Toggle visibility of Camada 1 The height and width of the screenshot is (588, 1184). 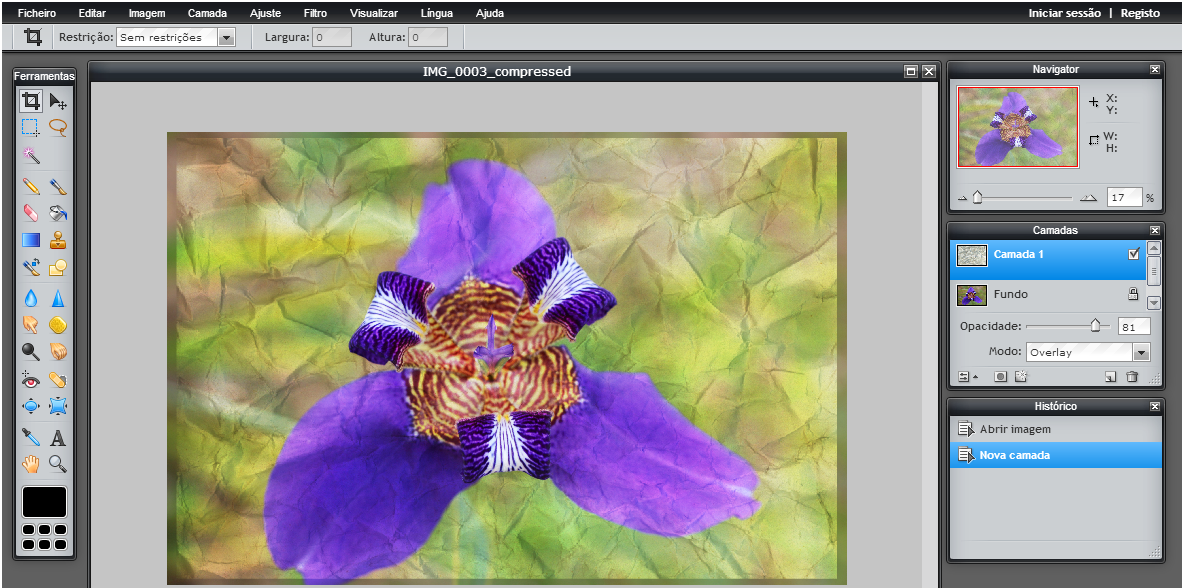pos(1133,254)
